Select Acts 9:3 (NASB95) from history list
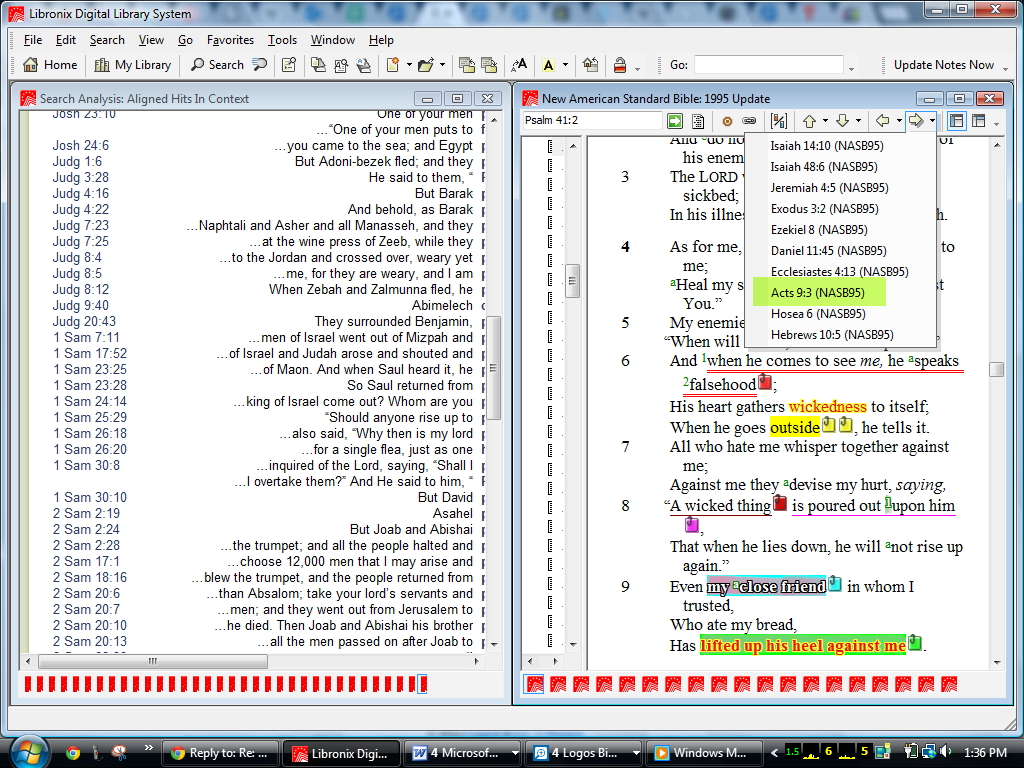1024x768 pixels. click(x=819, y=293)
